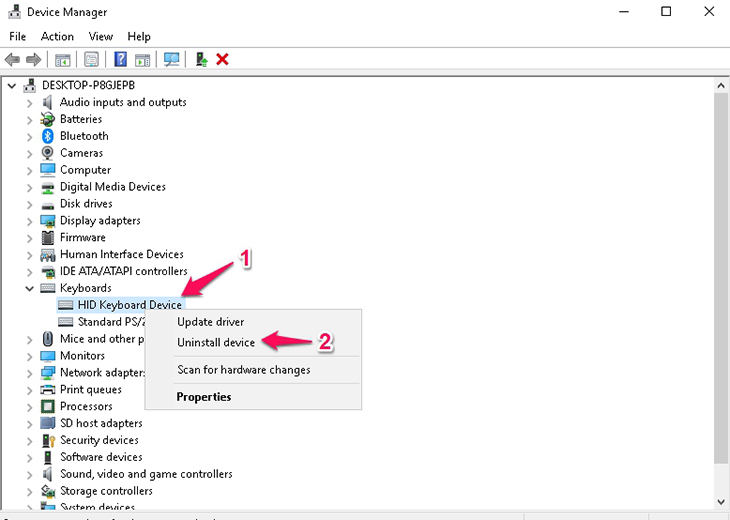Image resolution: width=730 pixels, height=520 pixels.
Task: Expand the Digital Media Devices category
Action: (29, 188)
